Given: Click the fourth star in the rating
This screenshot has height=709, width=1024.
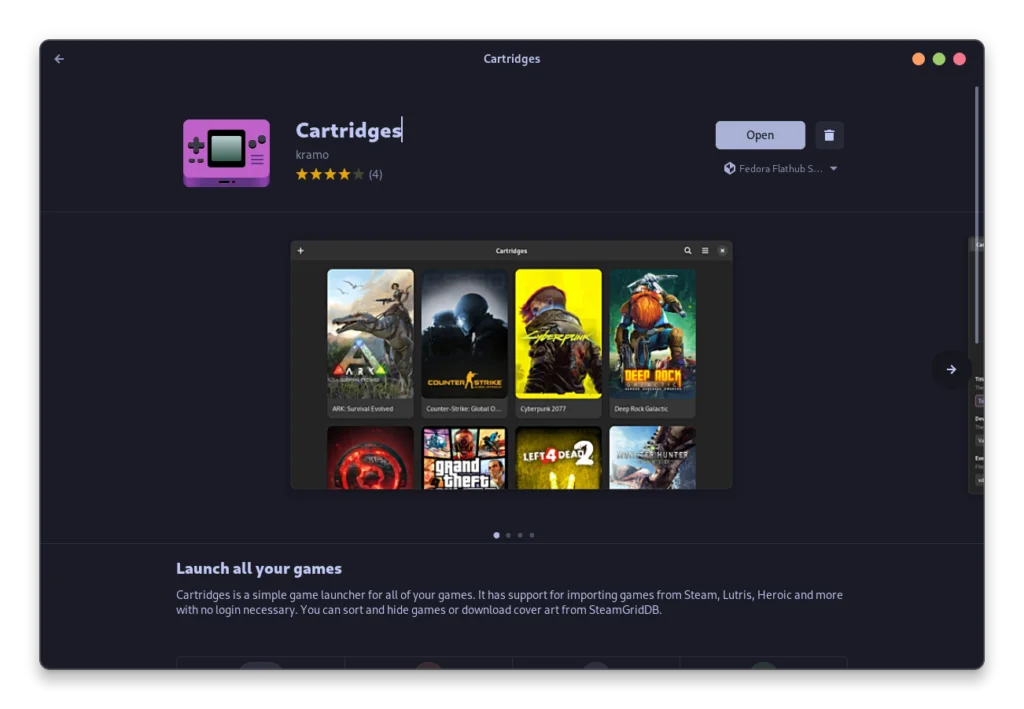Looking at the screenshot, I should (x=344, y=173).
